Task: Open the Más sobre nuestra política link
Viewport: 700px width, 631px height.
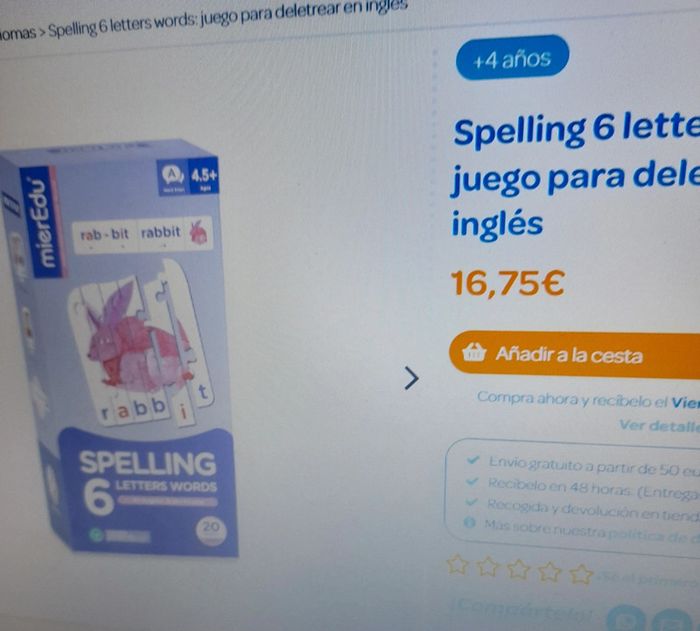Action: tap(592, 530)
